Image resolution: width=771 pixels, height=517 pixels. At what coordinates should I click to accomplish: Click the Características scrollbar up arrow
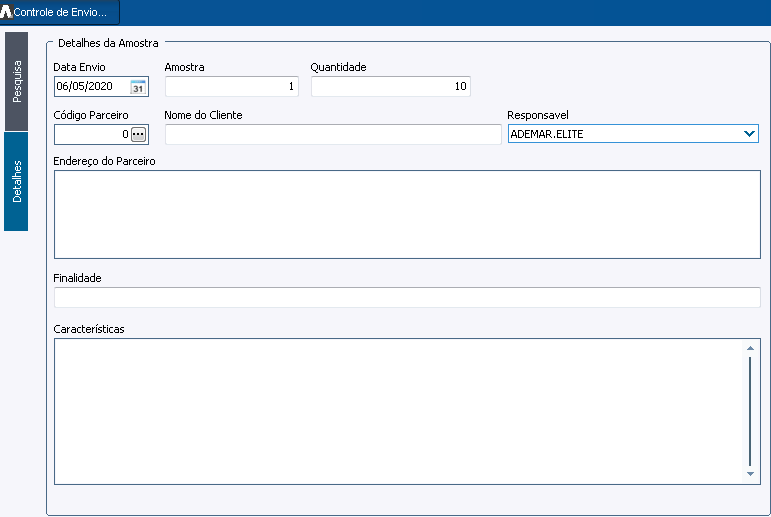pos(750,348)
